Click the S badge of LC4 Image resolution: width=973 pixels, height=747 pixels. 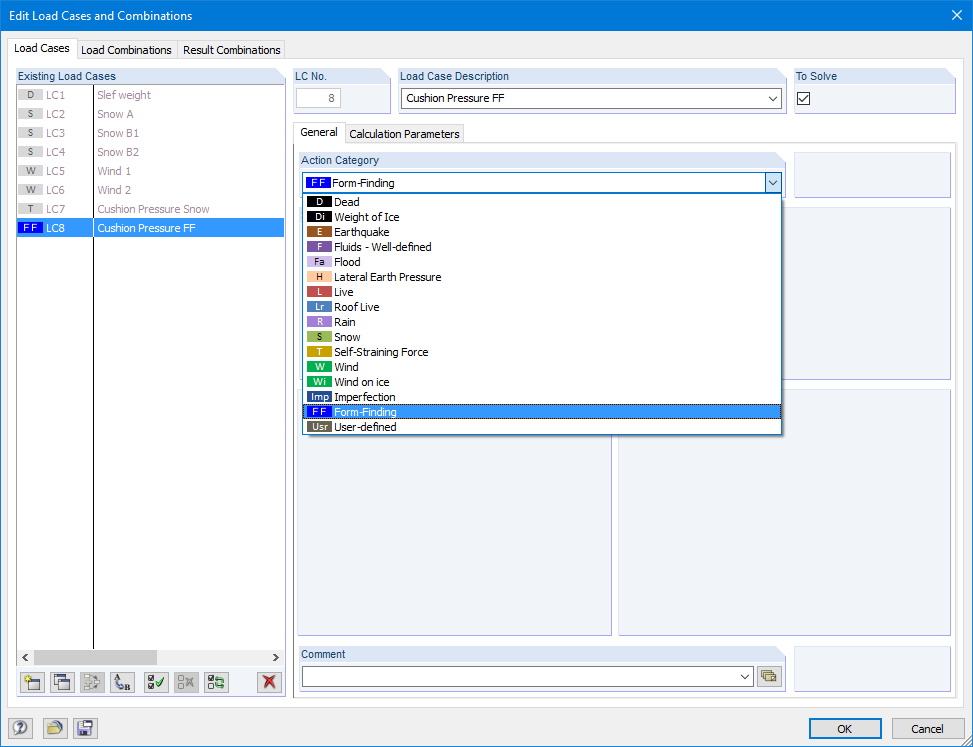[30, 152]
